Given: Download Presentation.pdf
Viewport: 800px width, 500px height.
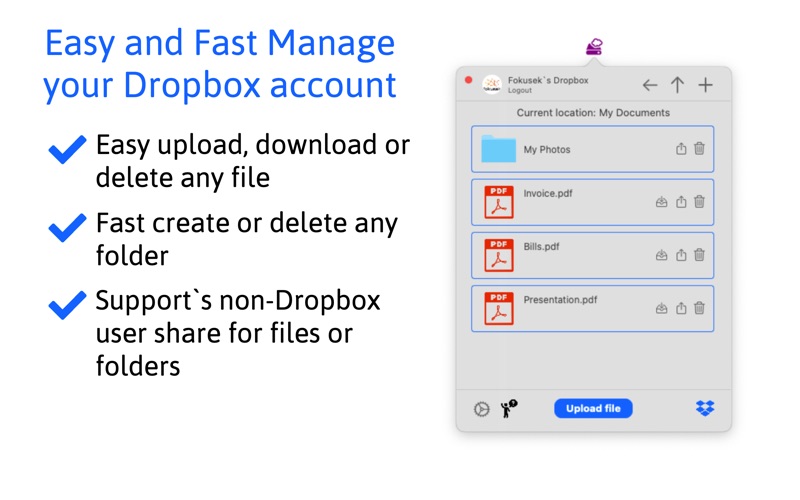Looking at the screenshot, I should click(x=661, y=308).
